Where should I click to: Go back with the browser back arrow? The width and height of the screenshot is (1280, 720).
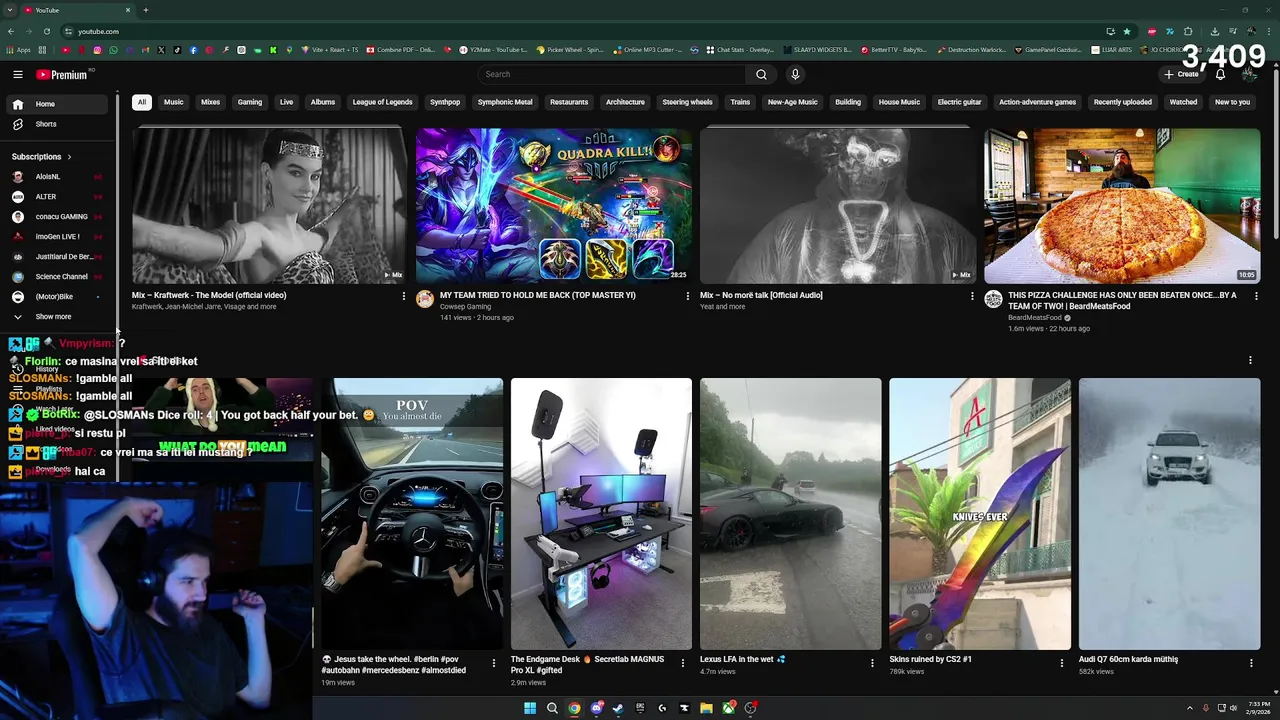(10, 31)
